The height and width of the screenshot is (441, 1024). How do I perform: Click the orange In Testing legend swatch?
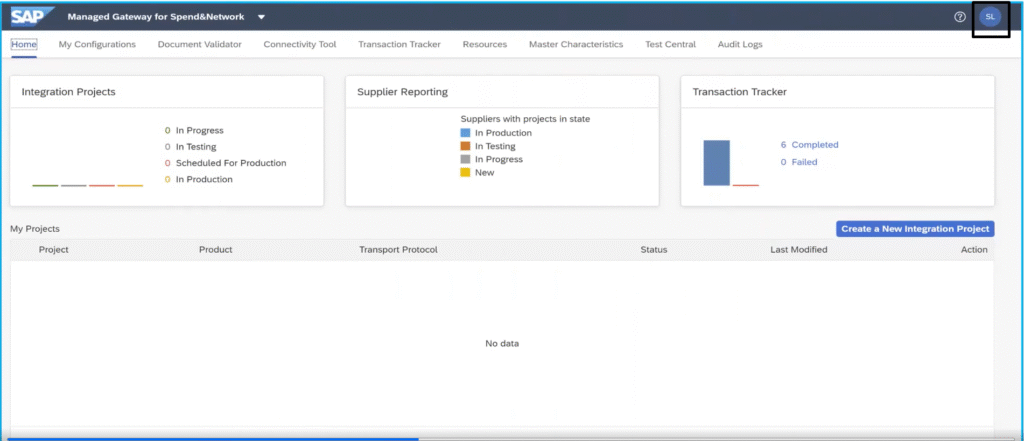pyautogui.click(x=466, y=146)
